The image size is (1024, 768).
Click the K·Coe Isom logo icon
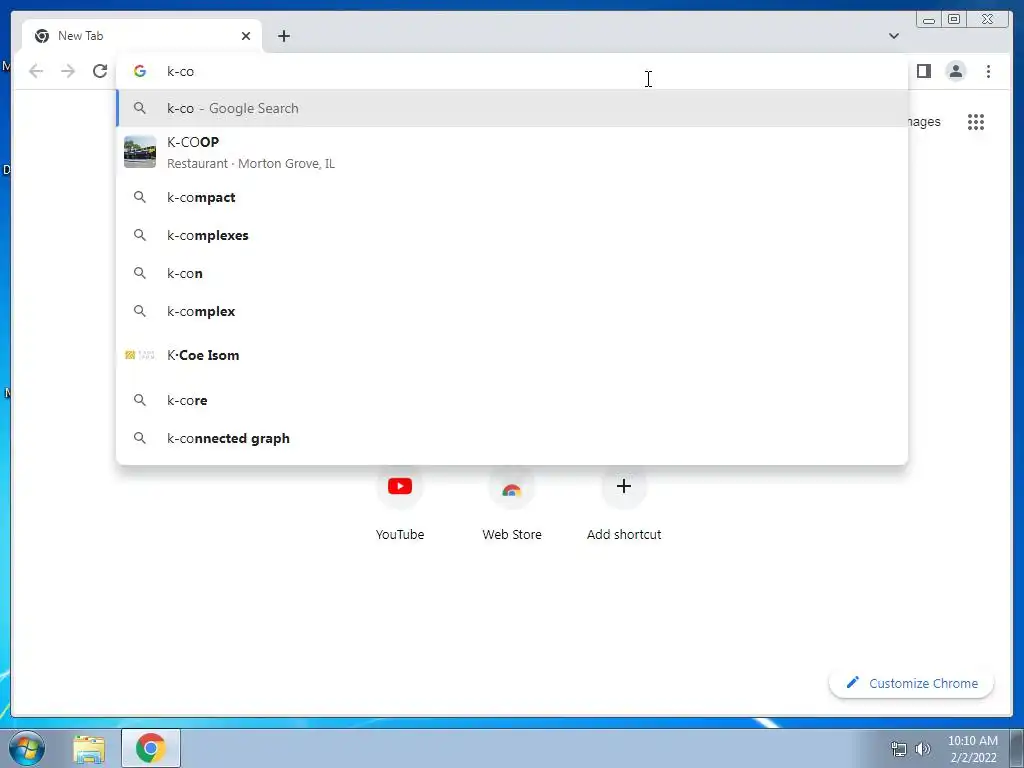click(x=140, y=355)
